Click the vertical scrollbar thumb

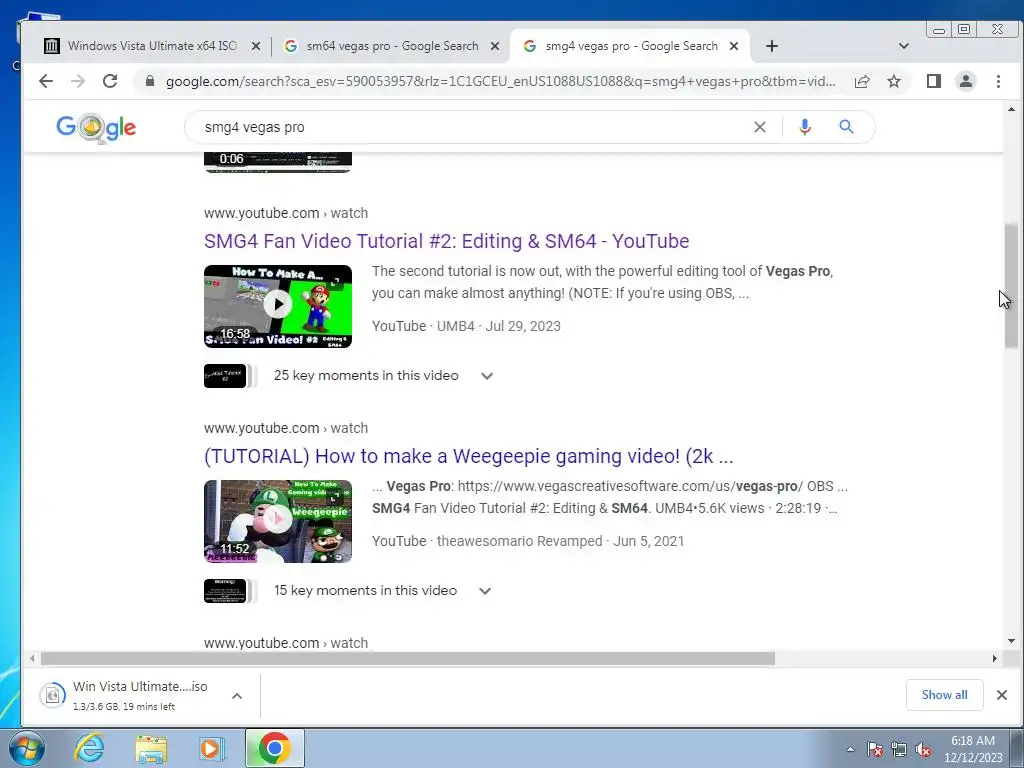click(1011, 285)
